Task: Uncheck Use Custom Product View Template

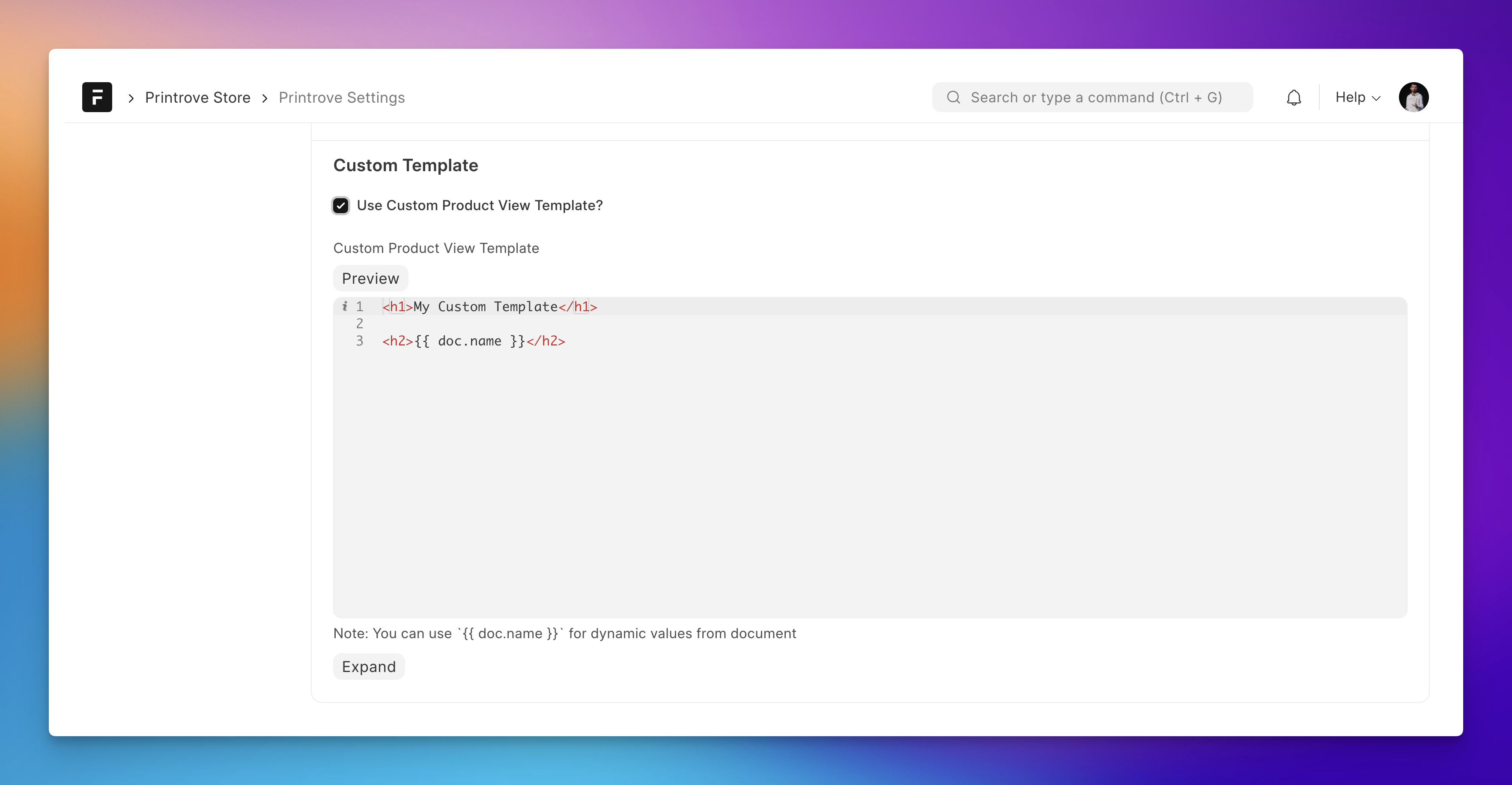Action: pos(340,205)
